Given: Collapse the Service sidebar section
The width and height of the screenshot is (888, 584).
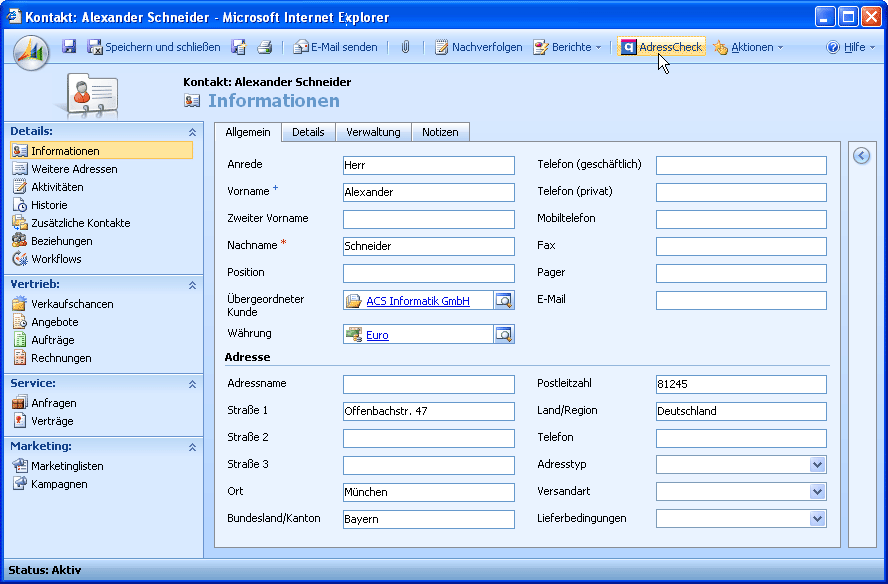Looking at the screenshot, I should tap(193, 384).
